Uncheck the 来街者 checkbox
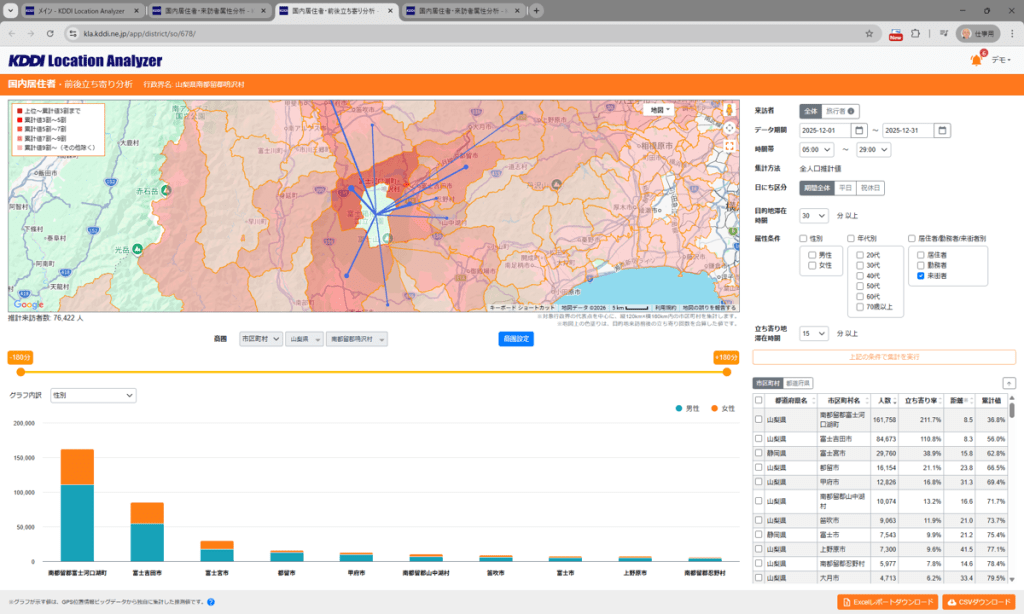Viewport: 1024px width, 614px height. coord(919,275)
